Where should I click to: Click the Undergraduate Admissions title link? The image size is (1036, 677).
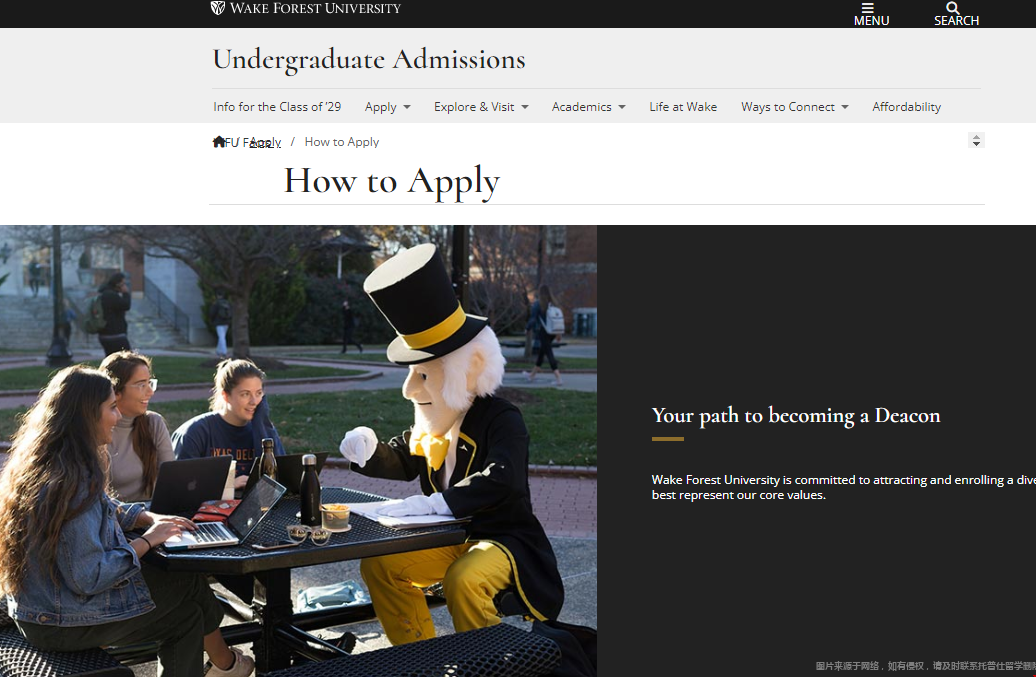tap(369, 59)
